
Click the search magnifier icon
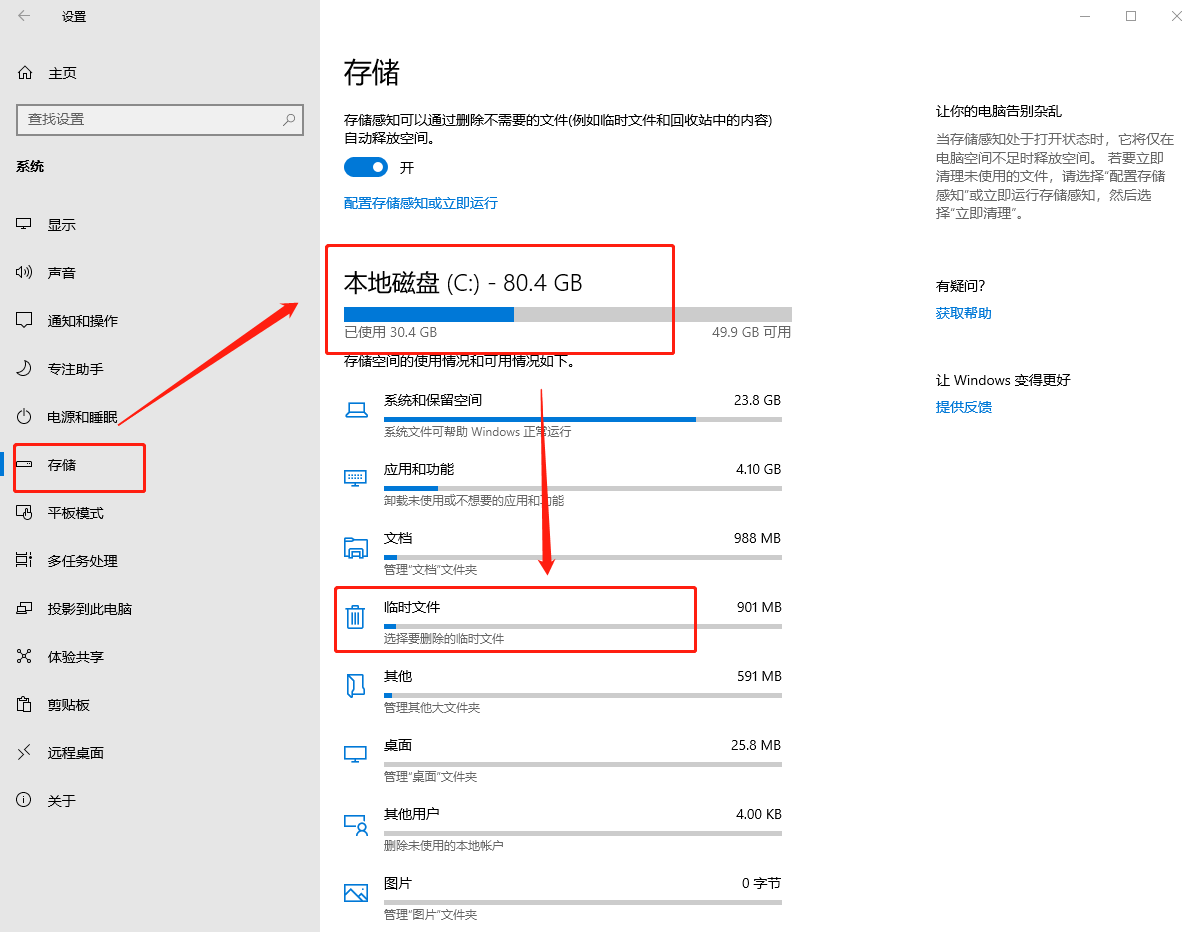pos(289,119)
